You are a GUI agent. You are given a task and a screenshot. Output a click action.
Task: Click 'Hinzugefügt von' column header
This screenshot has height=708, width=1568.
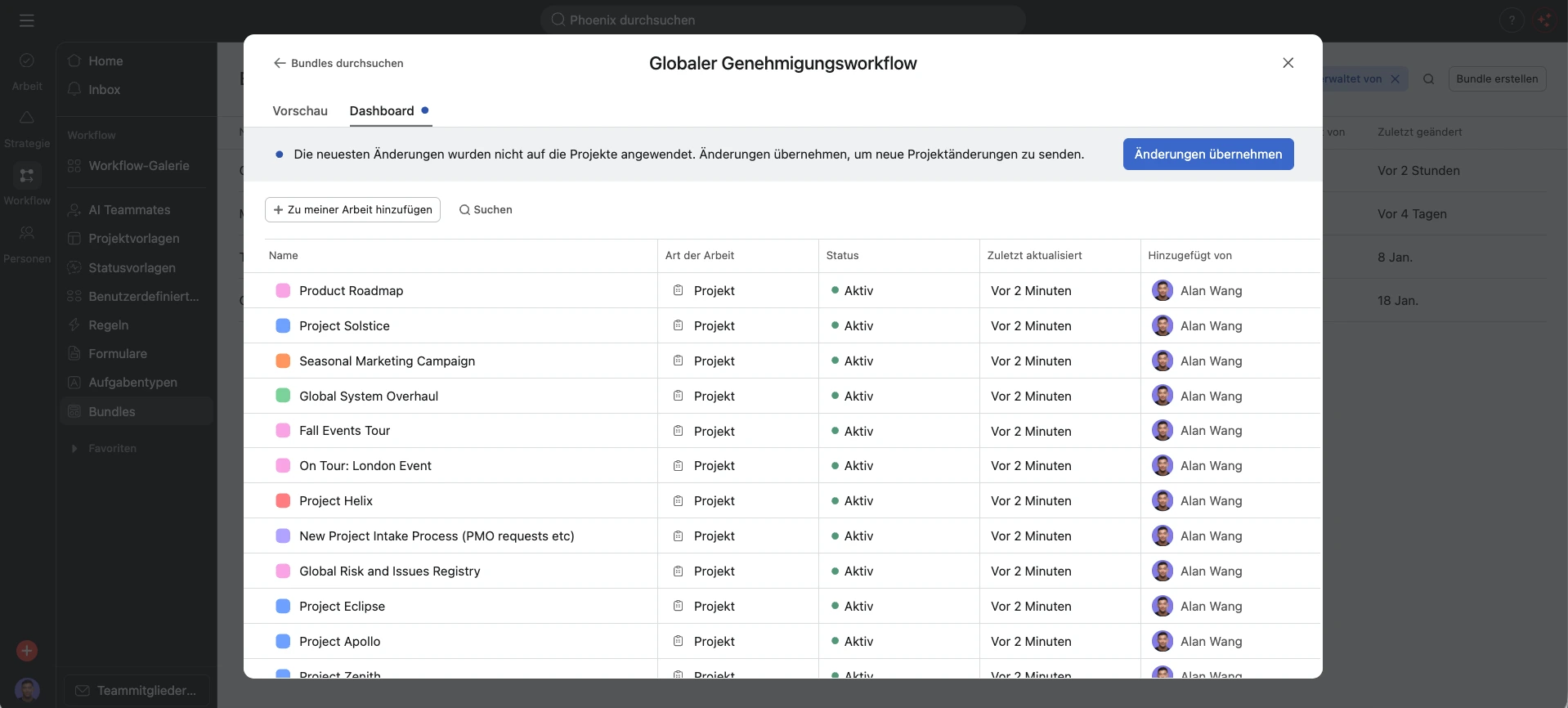(x=1189, y=256)
